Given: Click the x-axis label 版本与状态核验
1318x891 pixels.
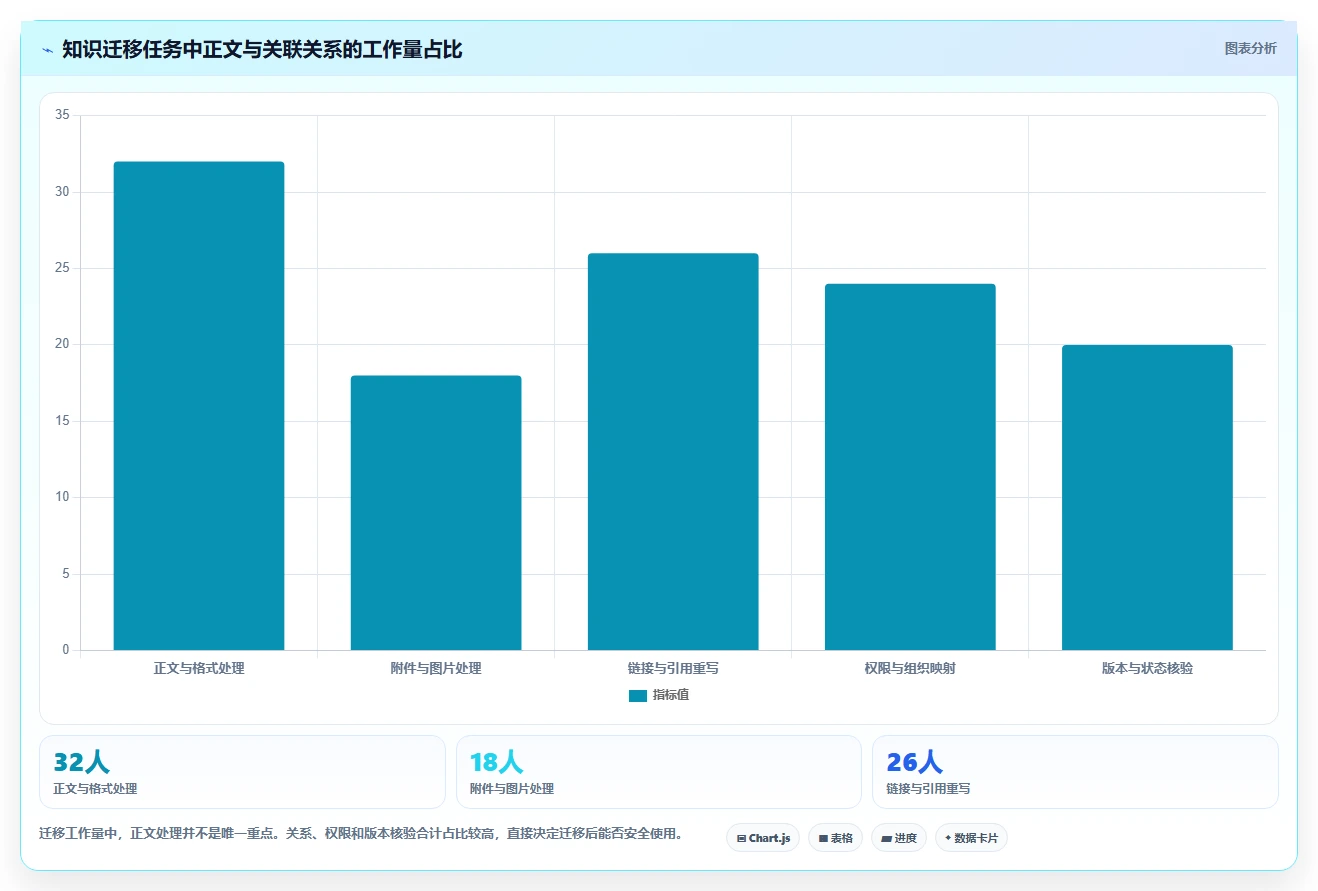Looking at the screenshot, I should [x=1147, y=668].
